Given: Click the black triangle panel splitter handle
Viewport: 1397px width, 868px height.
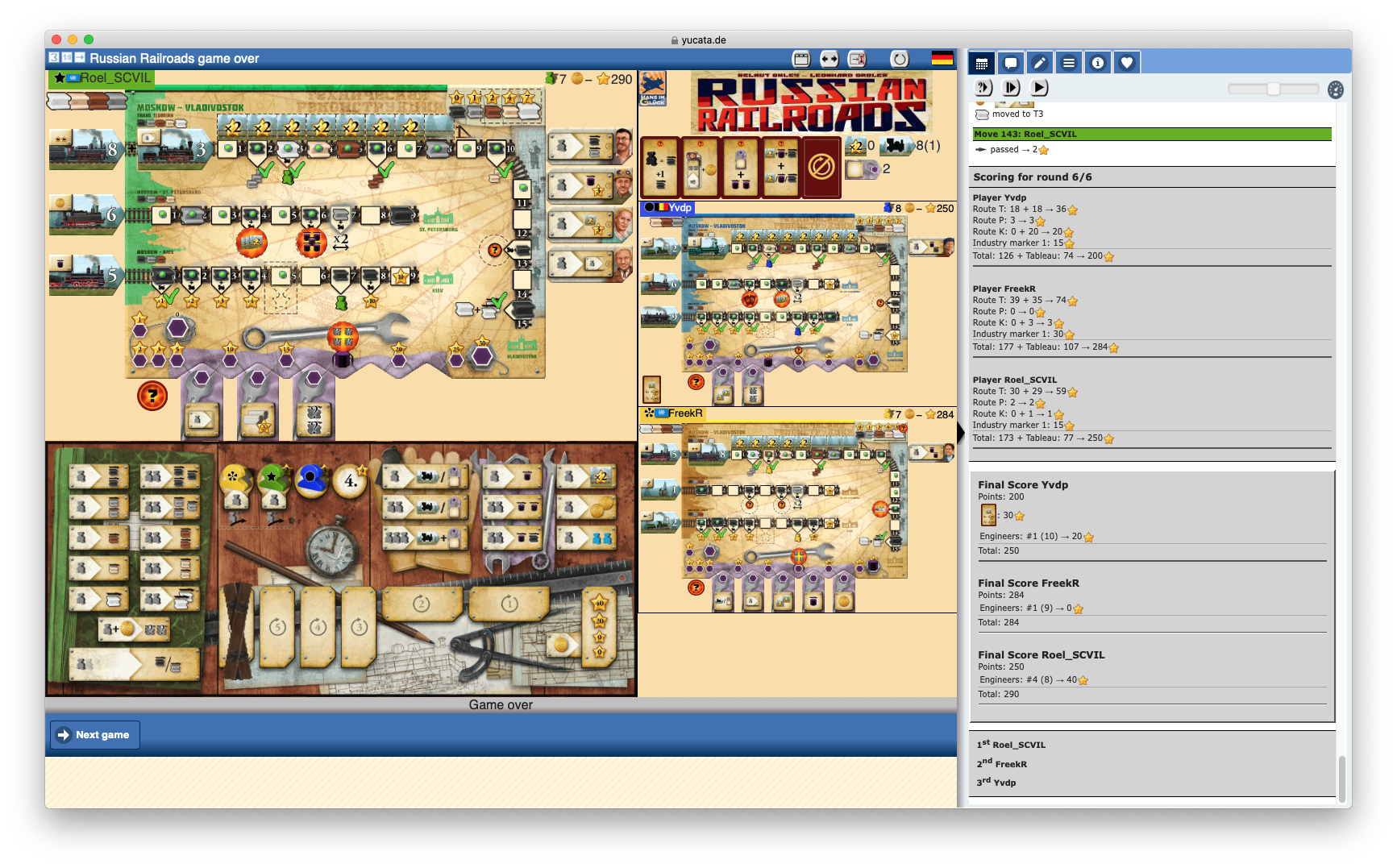Looking at the screenshot, I should coord(961,433).
